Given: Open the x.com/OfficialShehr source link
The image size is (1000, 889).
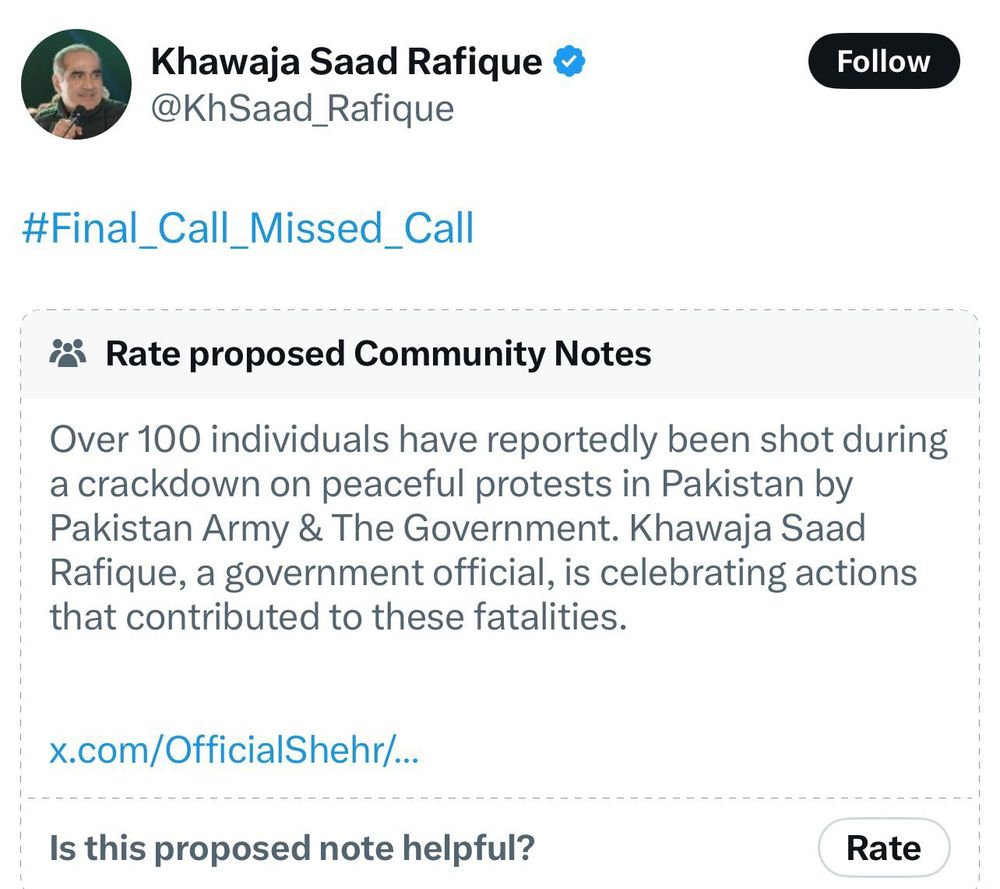Looking at the screenshot, I should (x=234, y=750).
